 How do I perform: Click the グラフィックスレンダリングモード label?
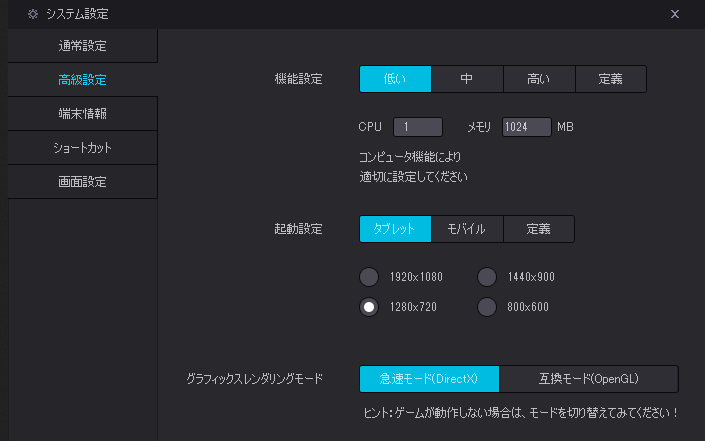[255, 379]
